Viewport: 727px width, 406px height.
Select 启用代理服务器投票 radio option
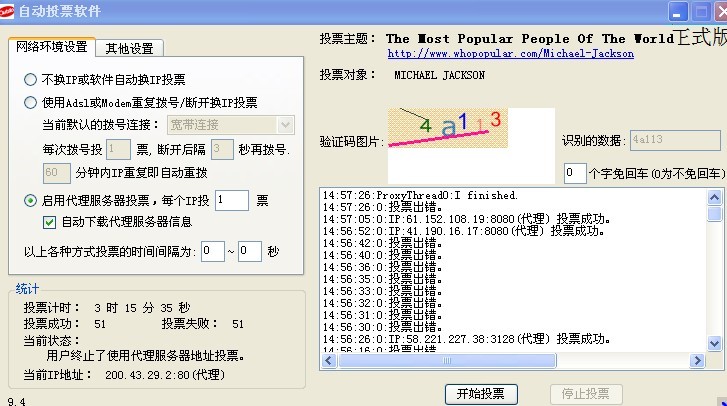coord(31,201)
